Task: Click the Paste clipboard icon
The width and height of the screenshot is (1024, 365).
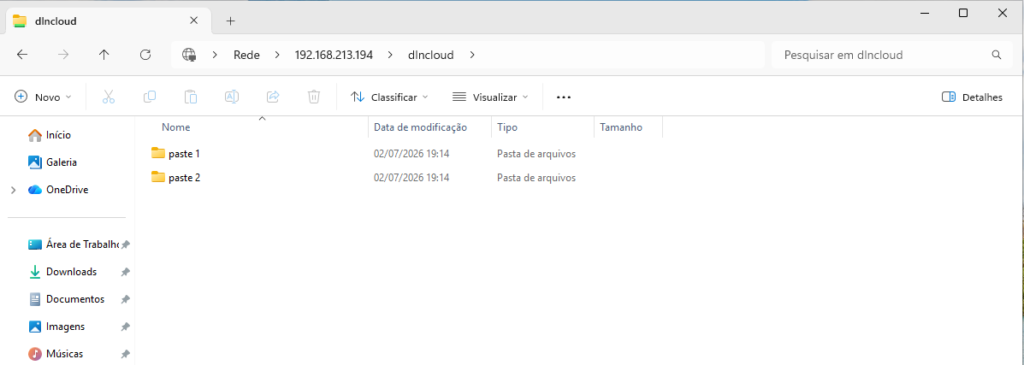Action: coord(191,97)
